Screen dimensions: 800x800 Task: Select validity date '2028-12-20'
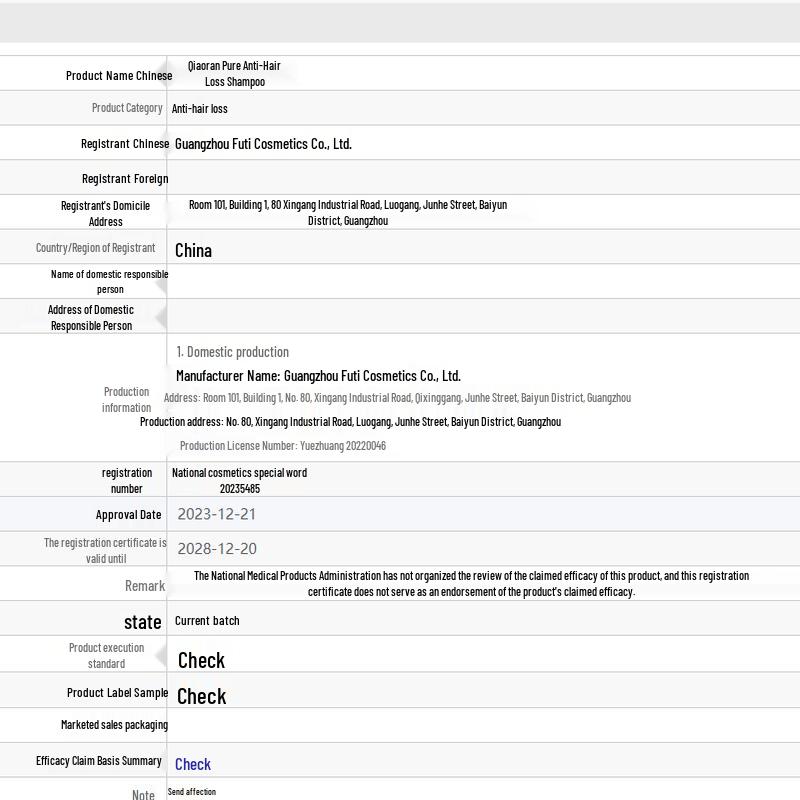pyautogui.click(x=217, y=549)
